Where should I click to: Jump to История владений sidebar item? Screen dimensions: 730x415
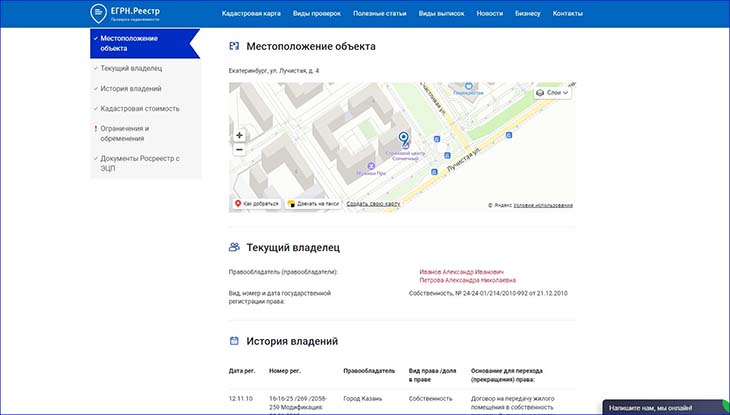[131, 88]
